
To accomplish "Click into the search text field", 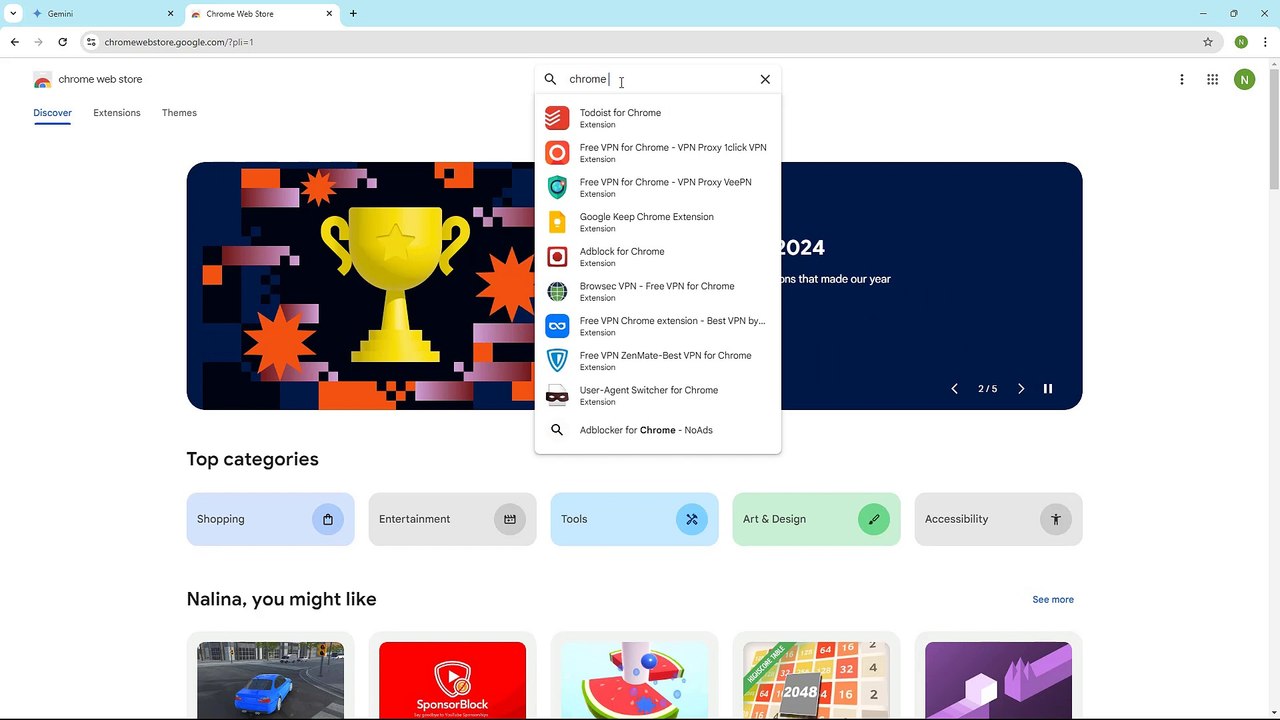I will pos(658,79).
